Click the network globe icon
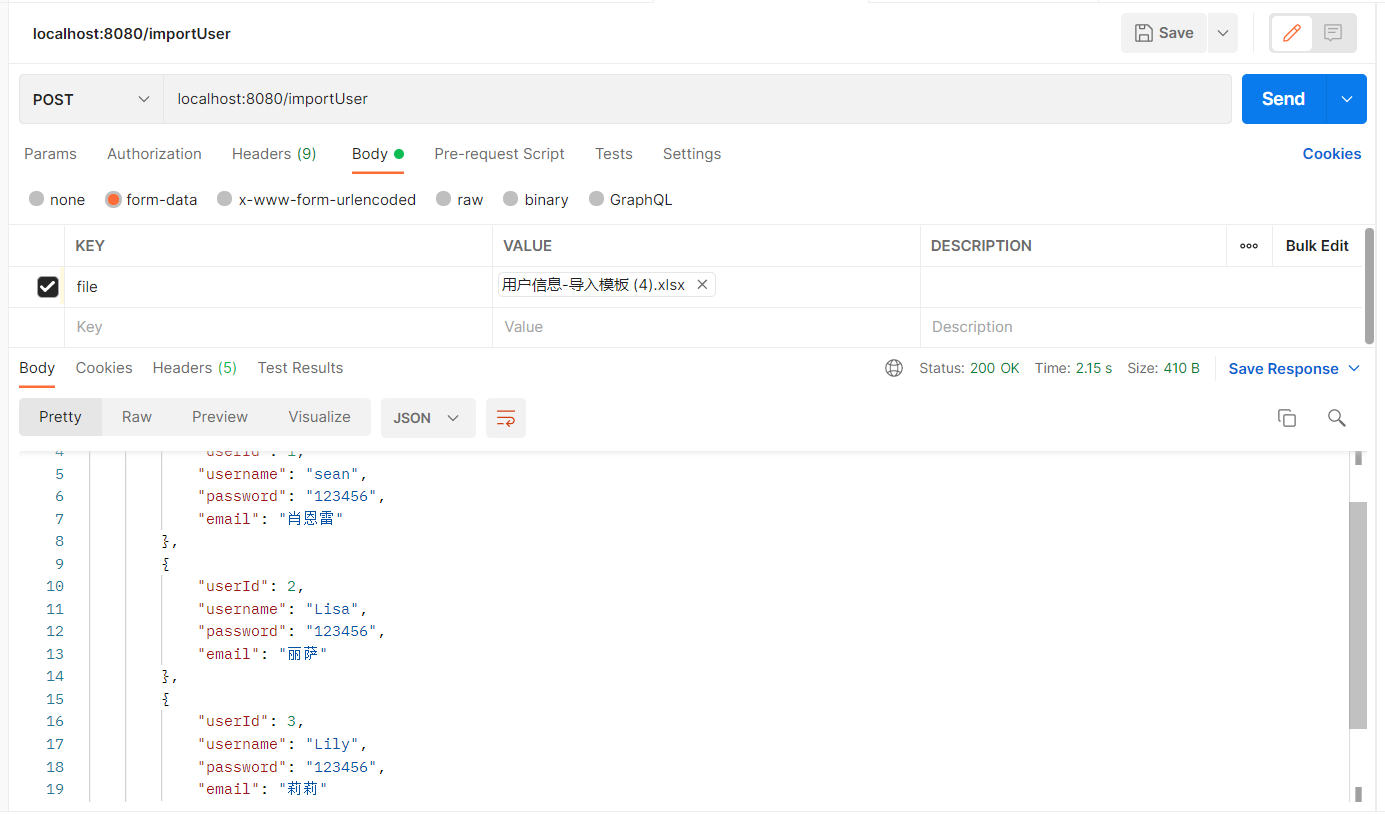The height and width of the screenshot is (814, 1385). point(894,368)
